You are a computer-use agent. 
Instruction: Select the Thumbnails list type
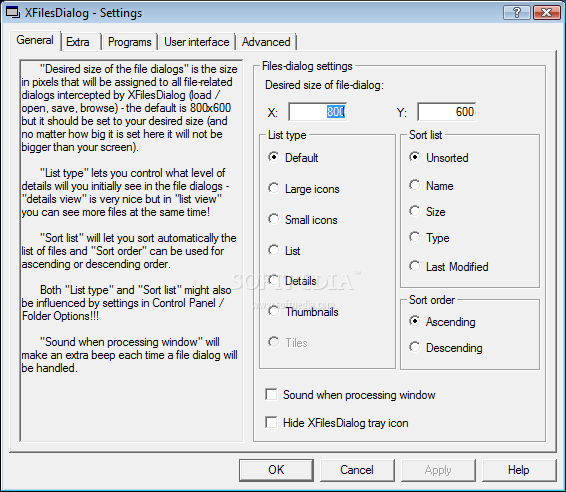tap(304, 312)
